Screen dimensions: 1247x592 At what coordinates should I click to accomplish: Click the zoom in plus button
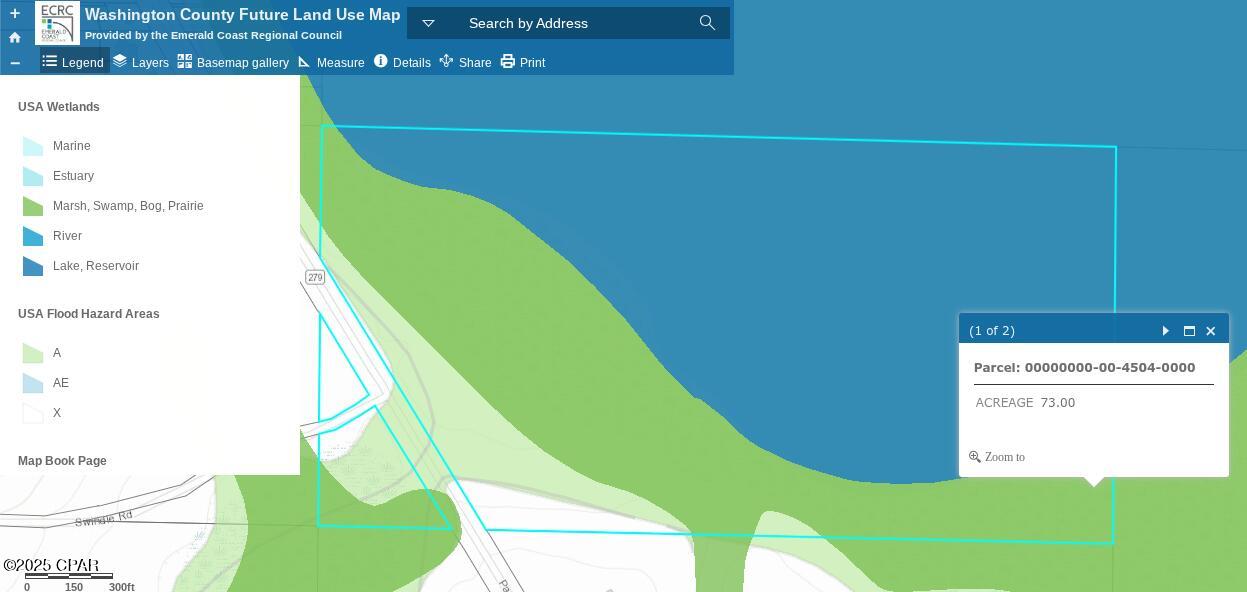click(14, 13)
